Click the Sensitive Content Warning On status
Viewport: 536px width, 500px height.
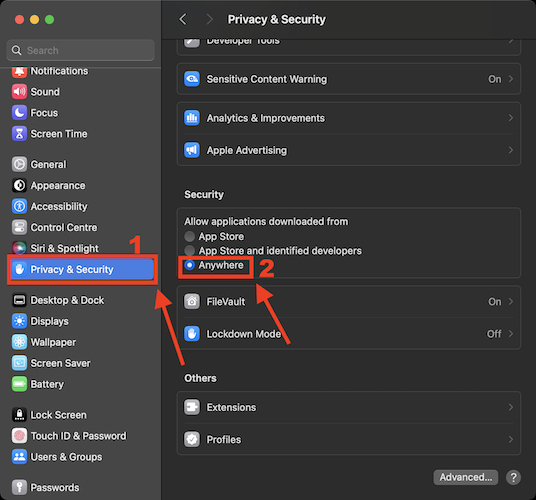(494, 79)
